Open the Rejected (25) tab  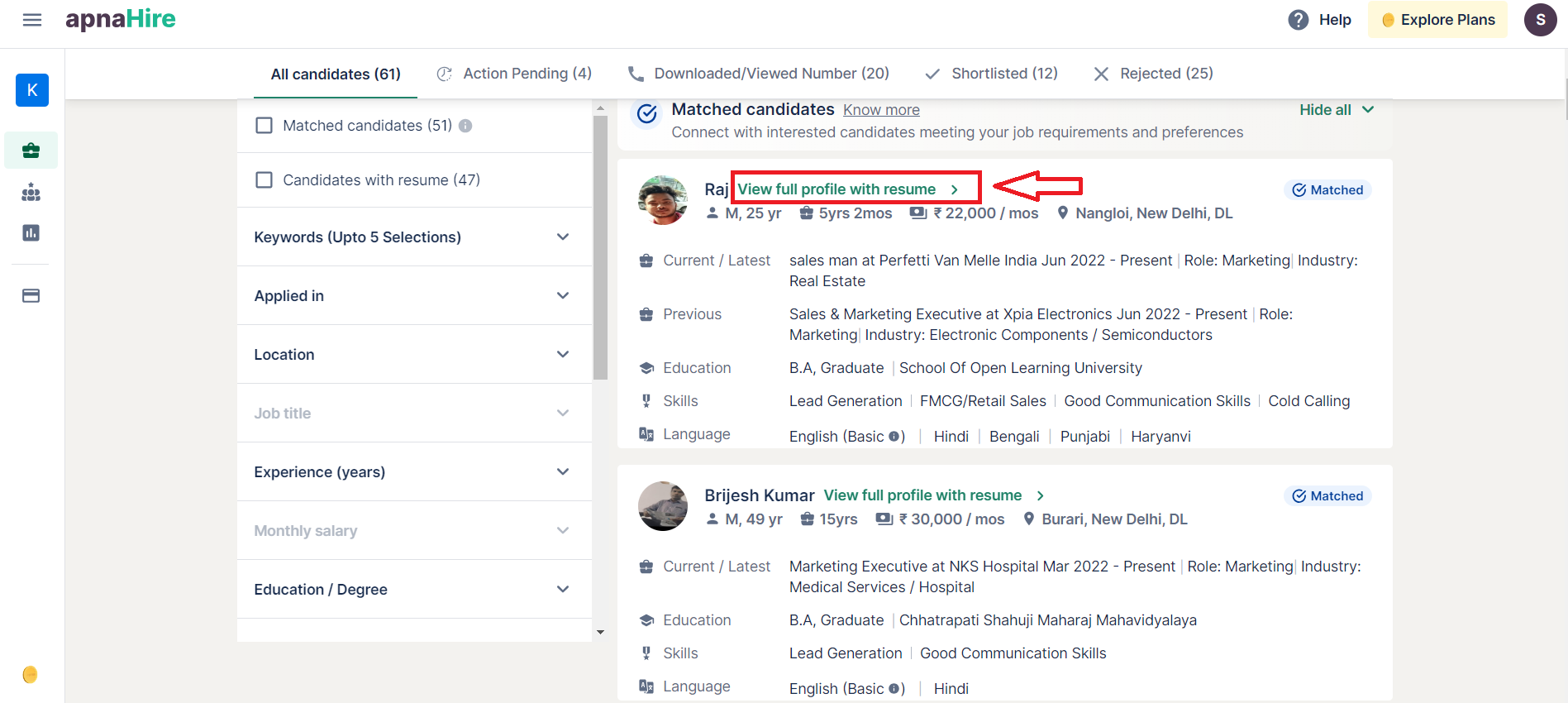click(x=1153, y=74)
